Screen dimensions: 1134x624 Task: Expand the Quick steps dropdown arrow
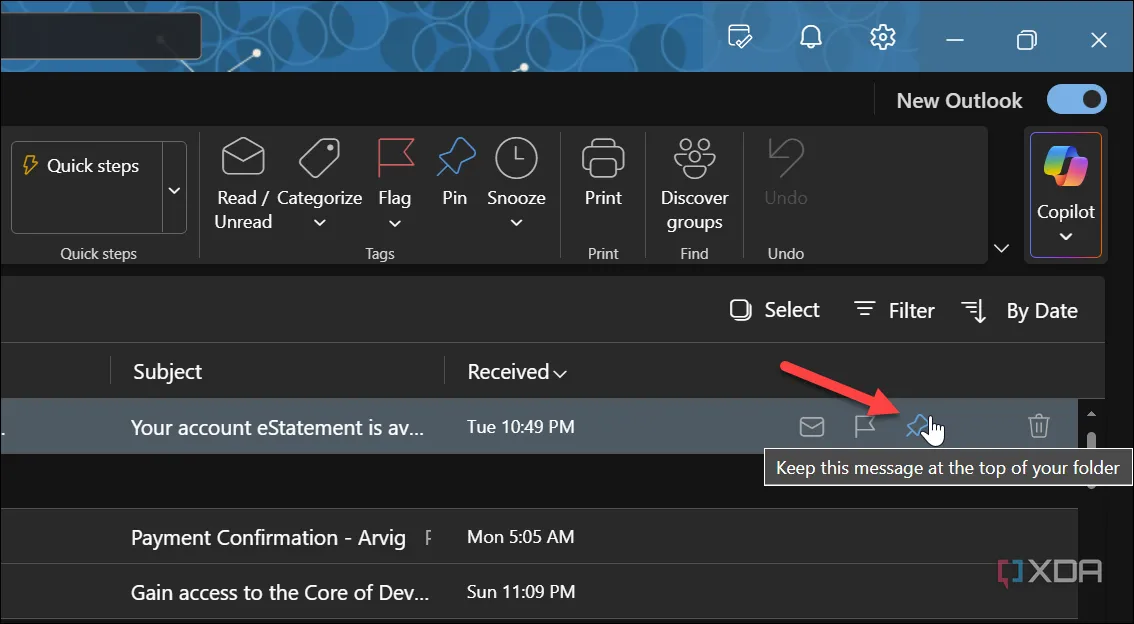tap(174, 190)
